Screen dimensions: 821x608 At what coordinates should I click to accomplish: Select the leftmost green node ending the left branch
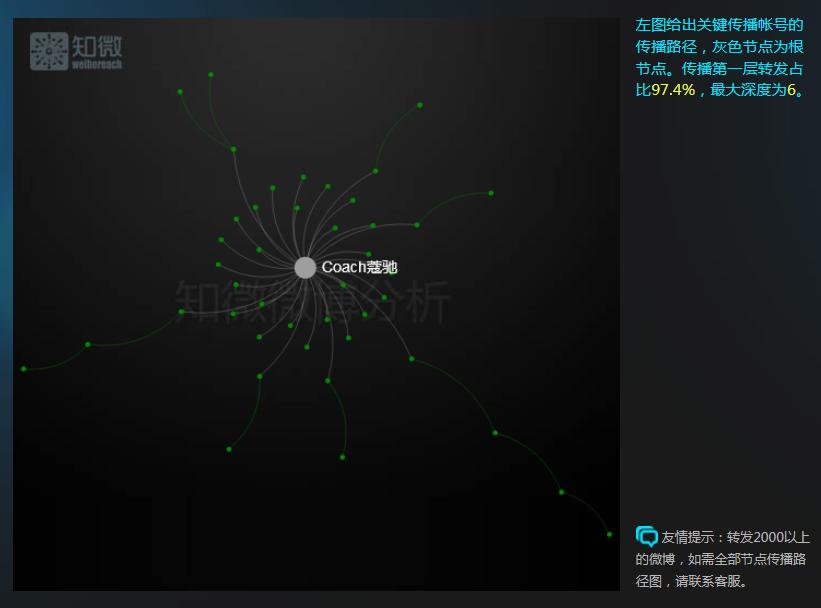coord(24,369)
